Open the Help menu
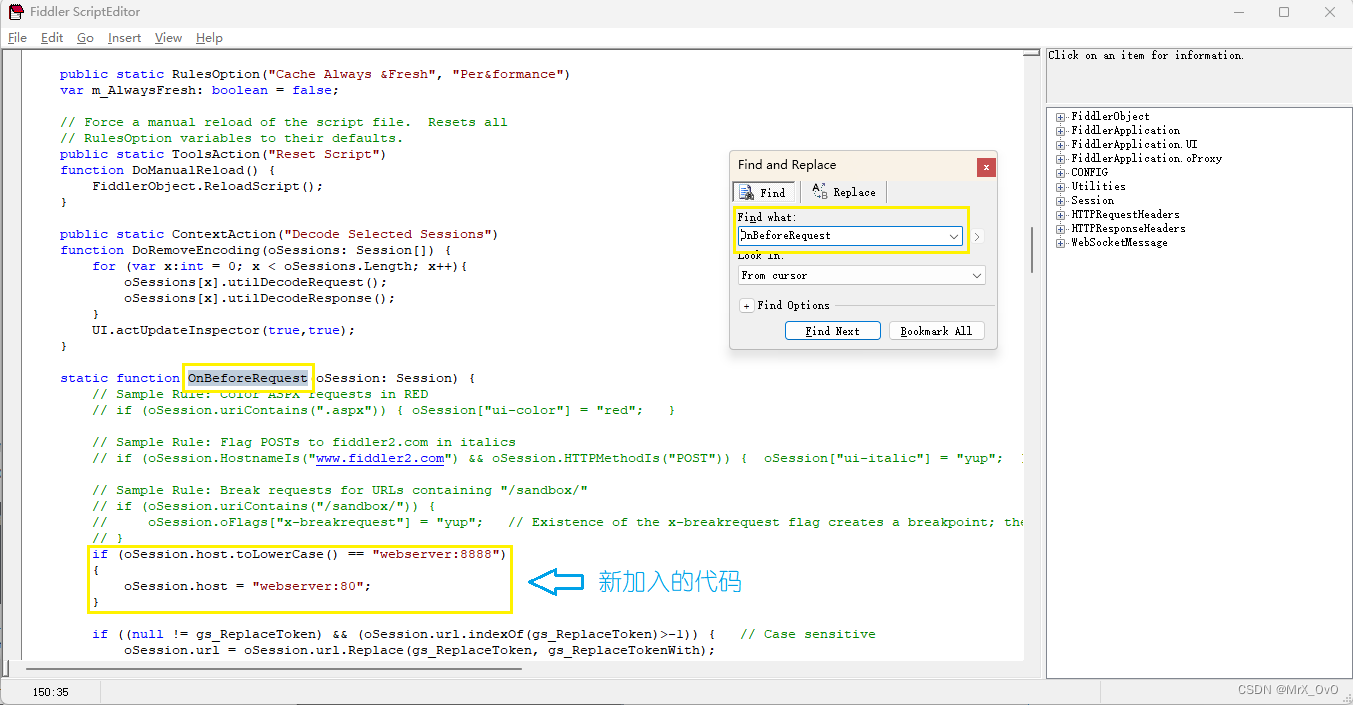Image resolution: width=1353 pixels, height=705 pixels. pyautogui.click(x=209, y=37)
